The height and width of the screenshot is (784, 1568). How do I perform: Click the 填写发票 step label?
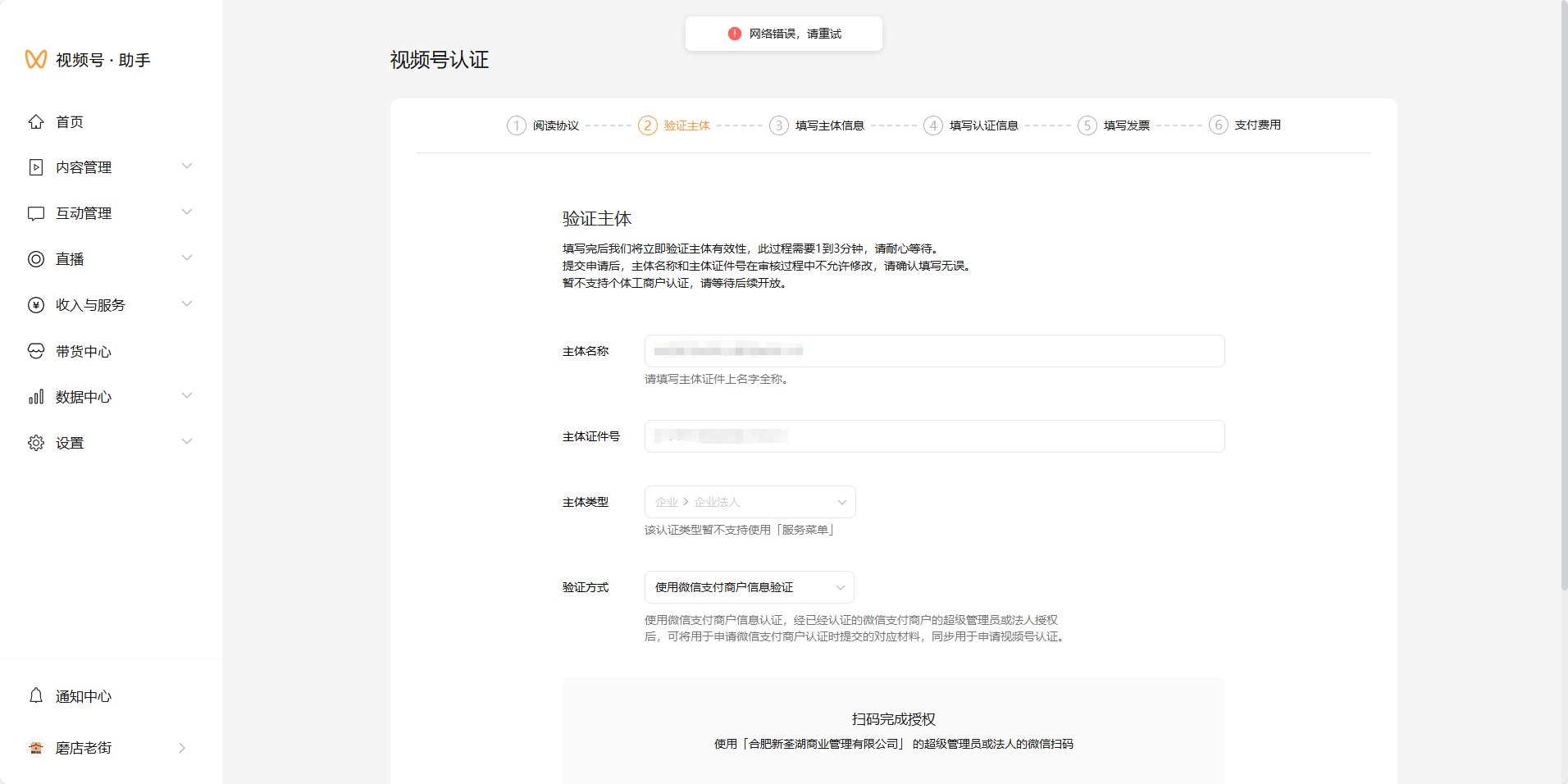[1127, 125]
